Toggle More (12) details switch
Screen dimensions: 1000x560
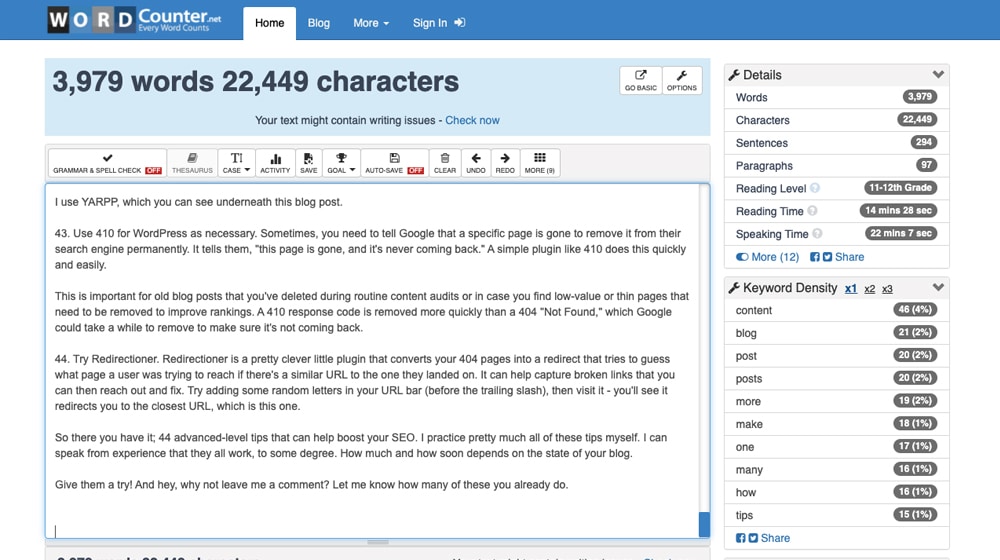767,257
